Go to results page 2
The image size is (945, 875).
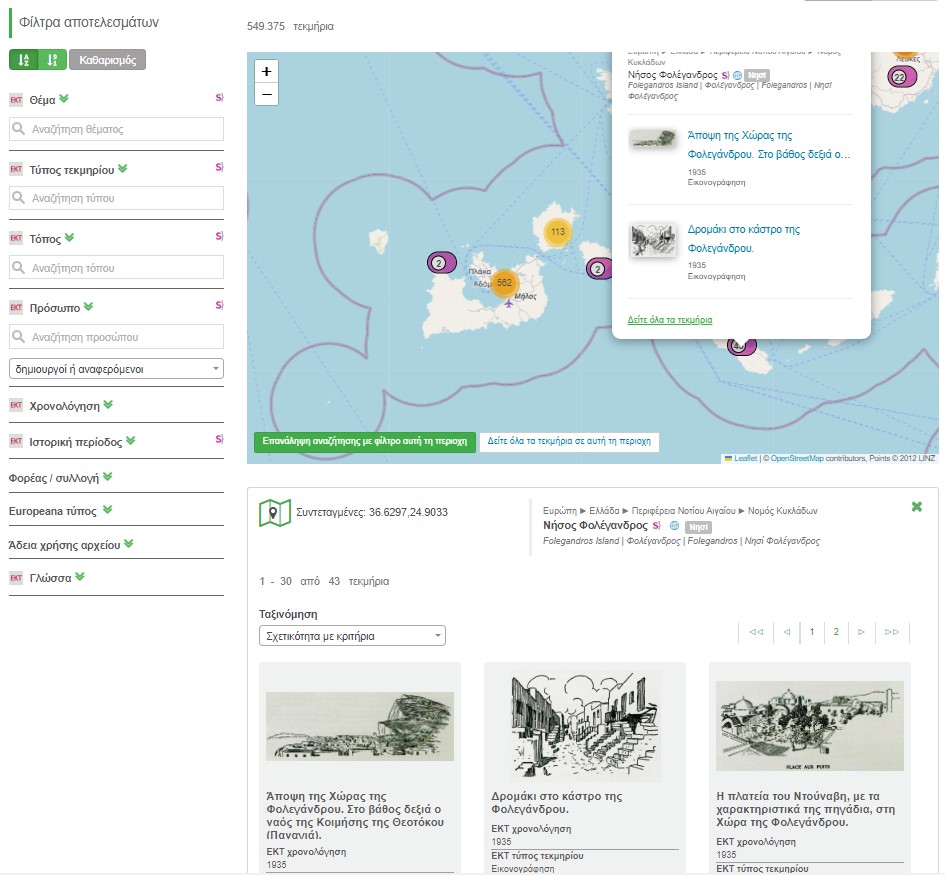pyautogui.click(x=836, y=632)
